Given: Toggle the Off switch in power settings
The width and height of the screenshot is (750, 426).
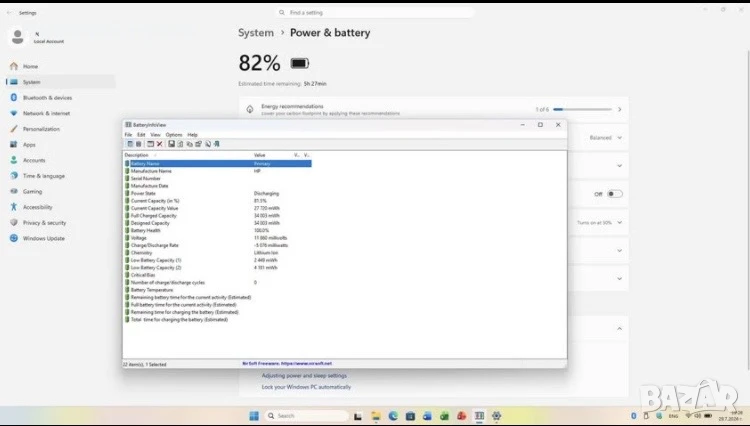Looking at the screenshot, I should (x=615, y=194).
